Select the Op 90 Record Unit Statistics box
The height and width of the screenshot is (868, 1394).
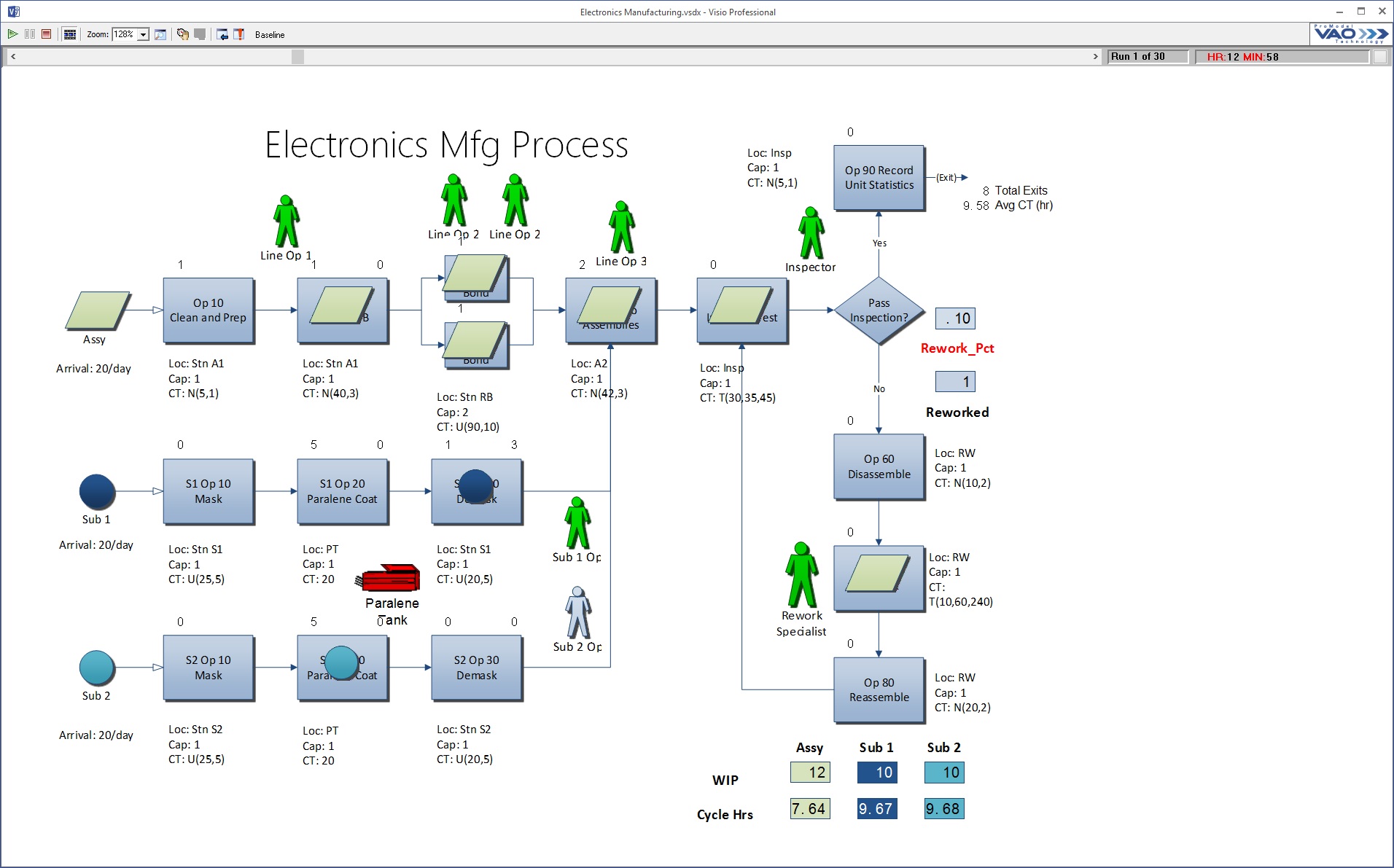[879, 178]
